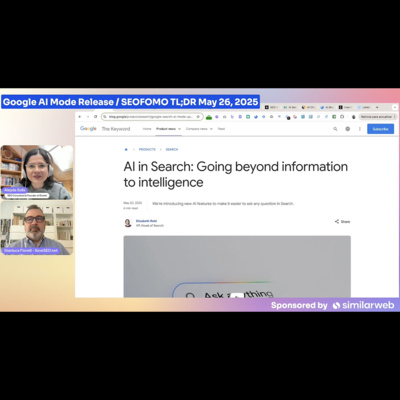The image size is (400, 400).
Task: Open the three-dot menu beside the Subscribe button
Action: click(360, 129)
